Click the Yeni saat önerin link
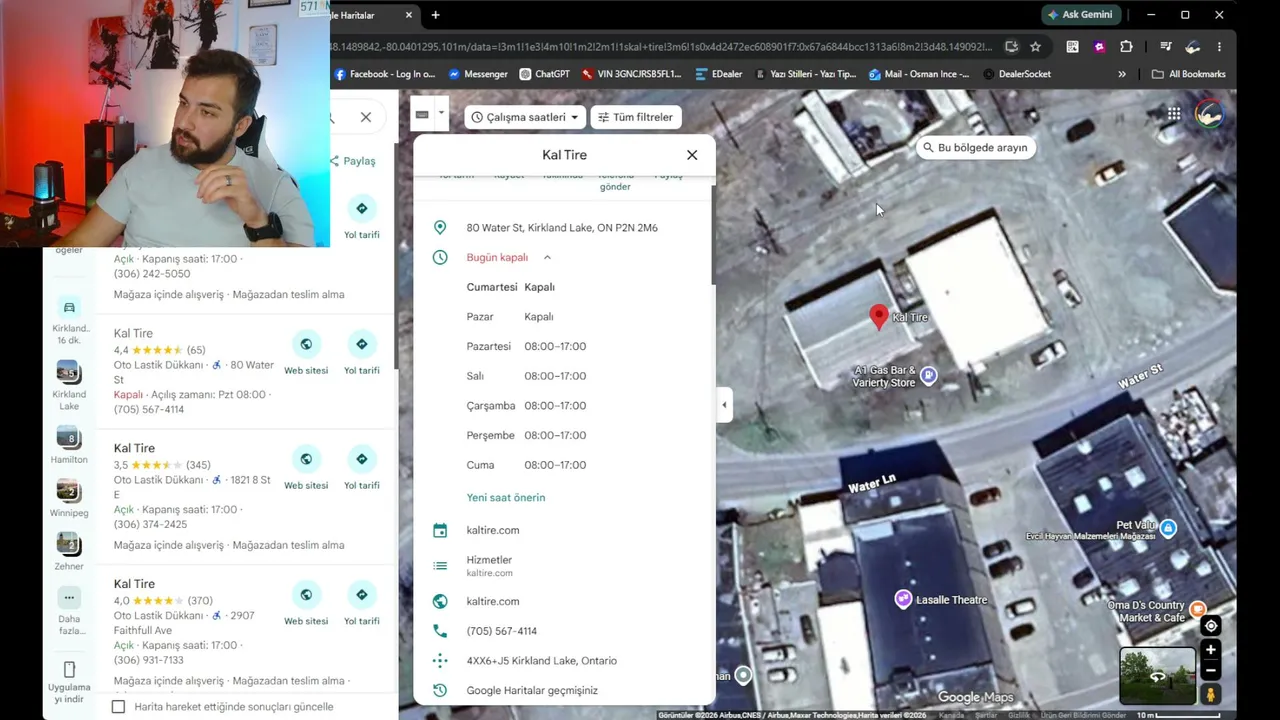The image size is (1280, 720). pyautogui.click(x=506, y=498)
